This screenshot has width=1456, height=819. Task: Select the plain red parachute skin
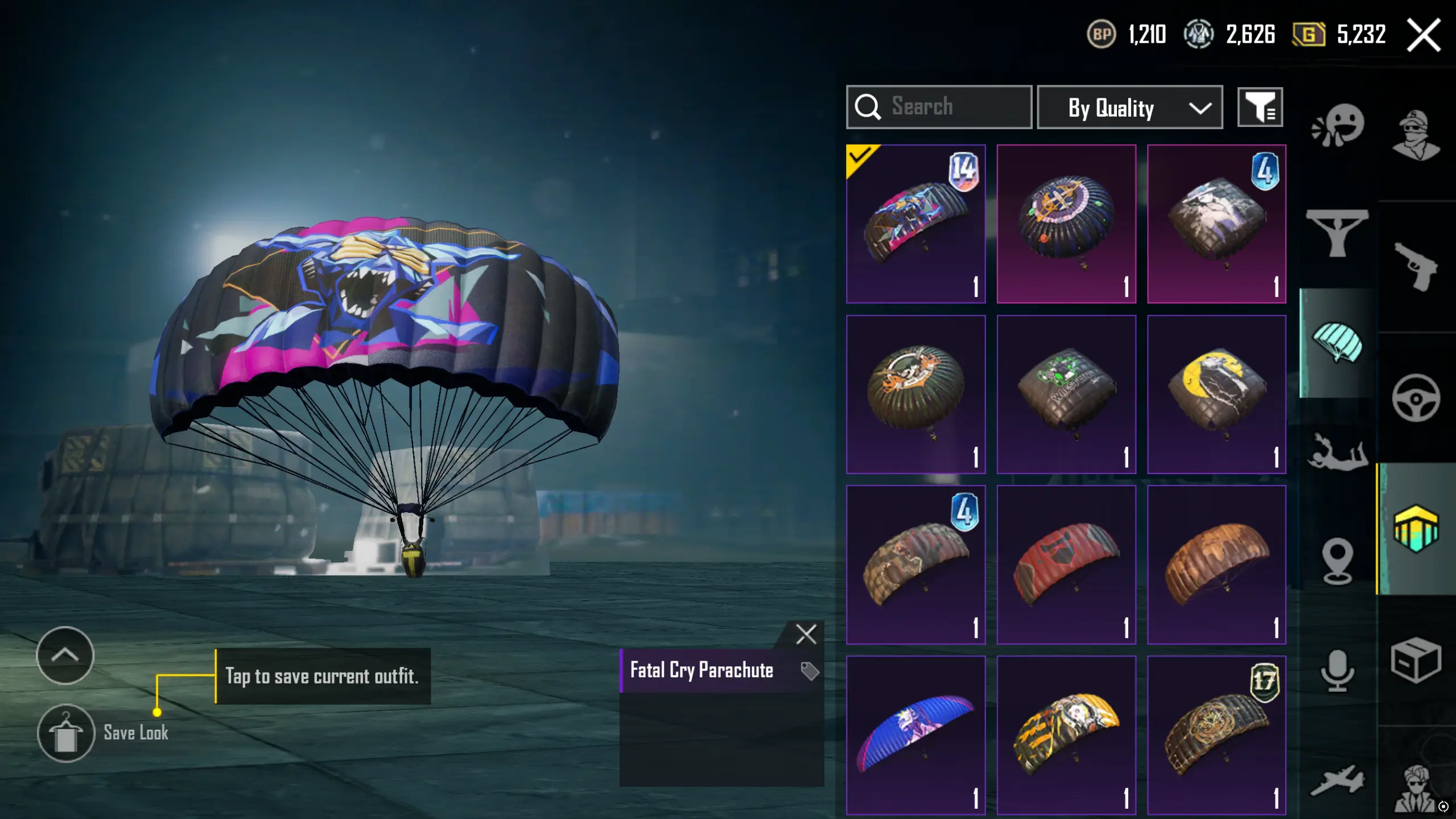point(1066,565)
